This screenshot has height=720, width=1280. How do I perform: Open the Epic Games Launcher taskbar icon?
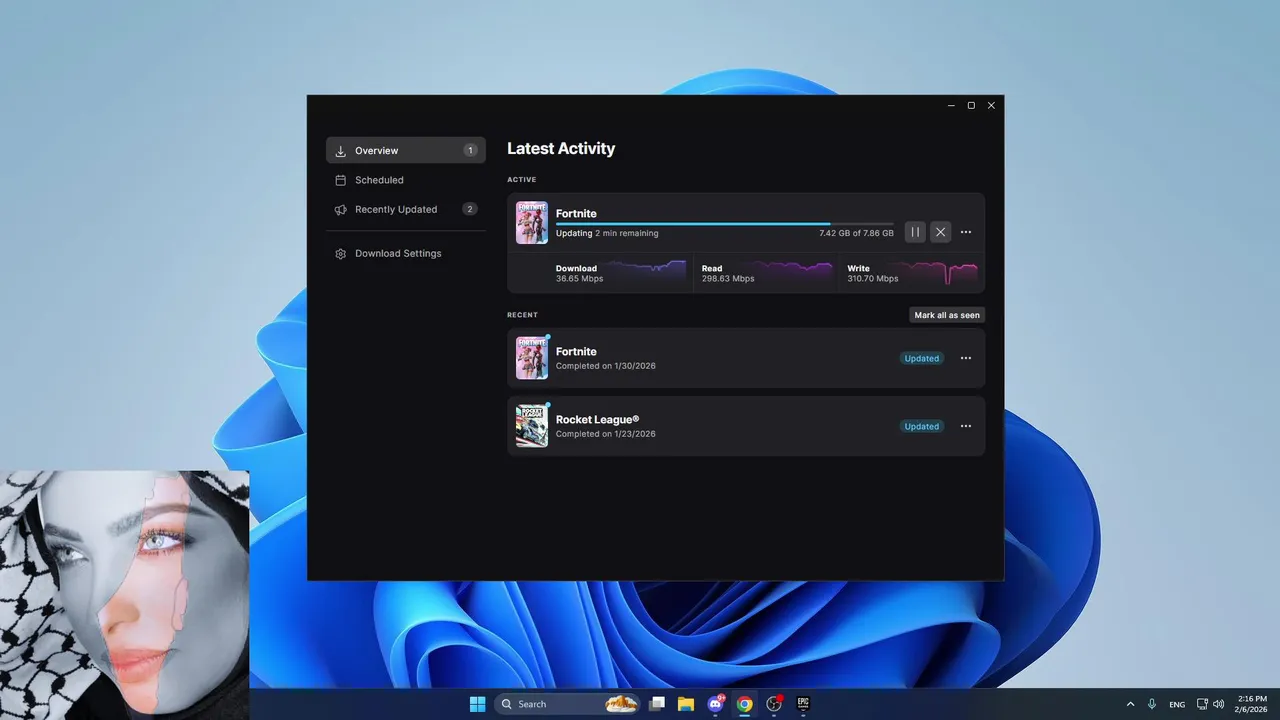coord(803,704)
